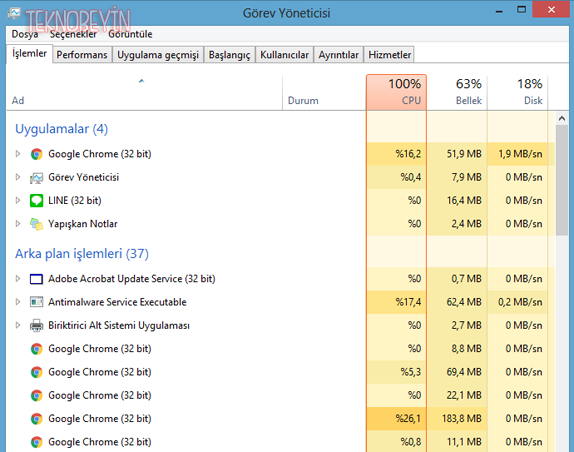Viewport: 574px width, 452px height.
Task: Sort by the Durum column header
Action: coord(324,93)
